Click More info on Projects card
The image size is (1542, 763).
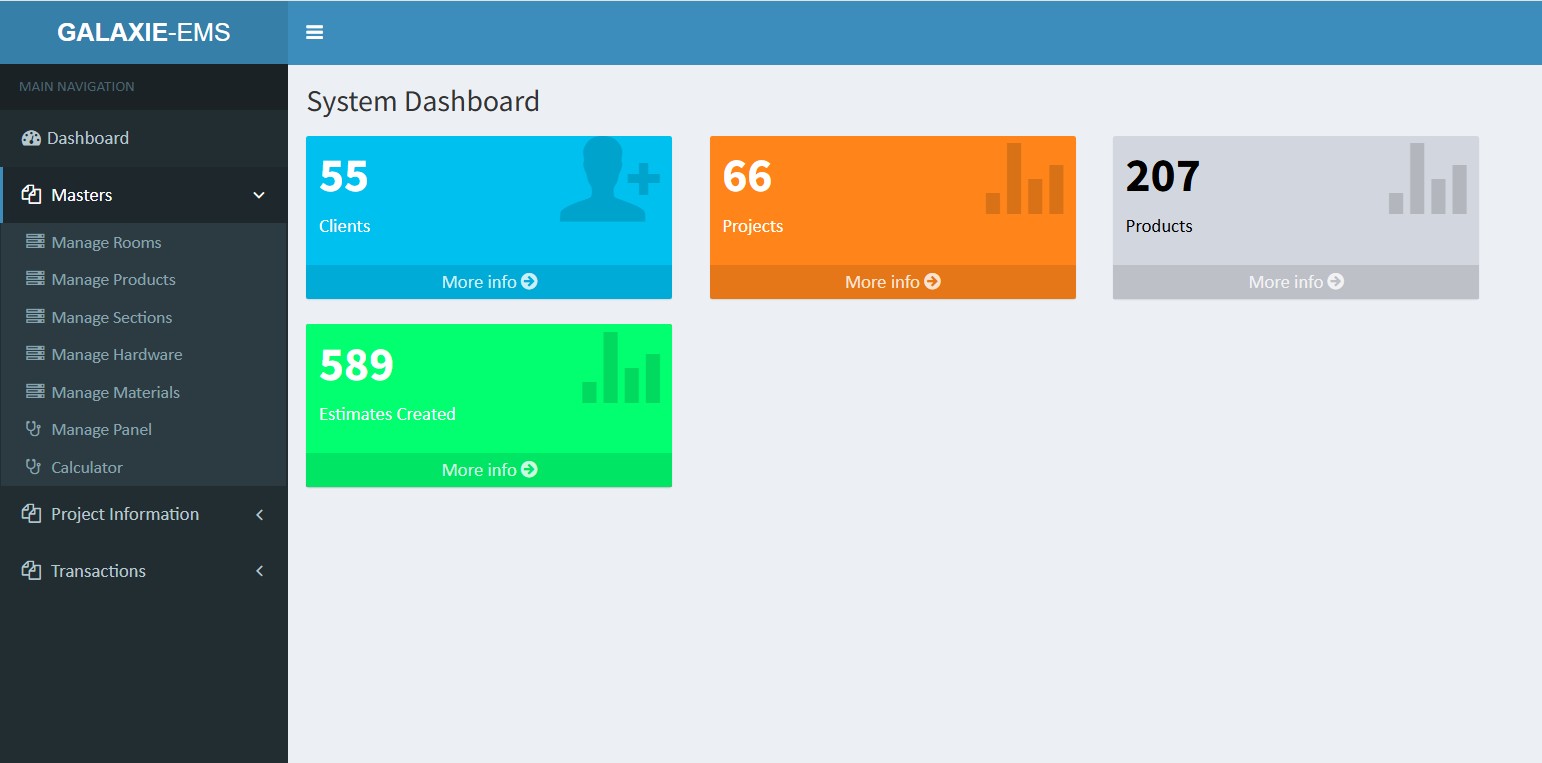click(x=892, y=282)
